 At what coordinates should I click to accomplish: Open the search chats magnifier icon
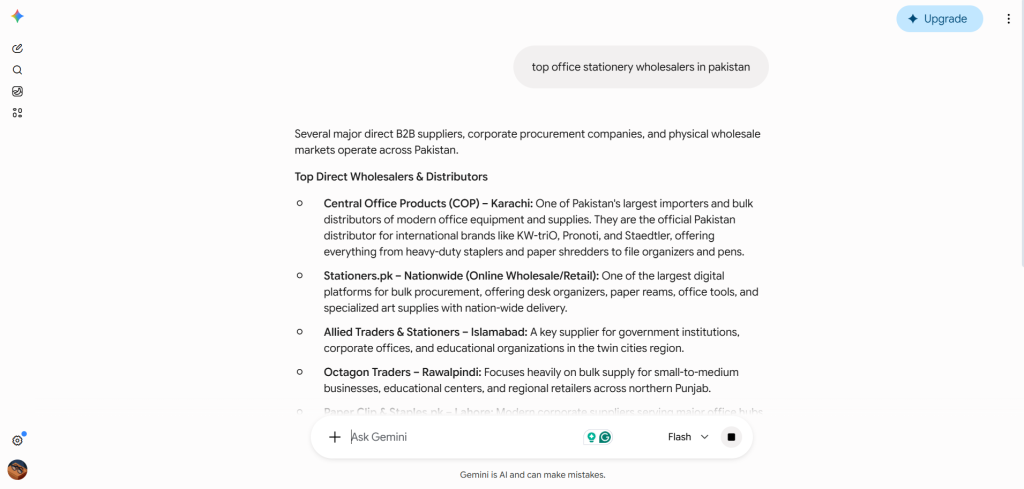18,70
